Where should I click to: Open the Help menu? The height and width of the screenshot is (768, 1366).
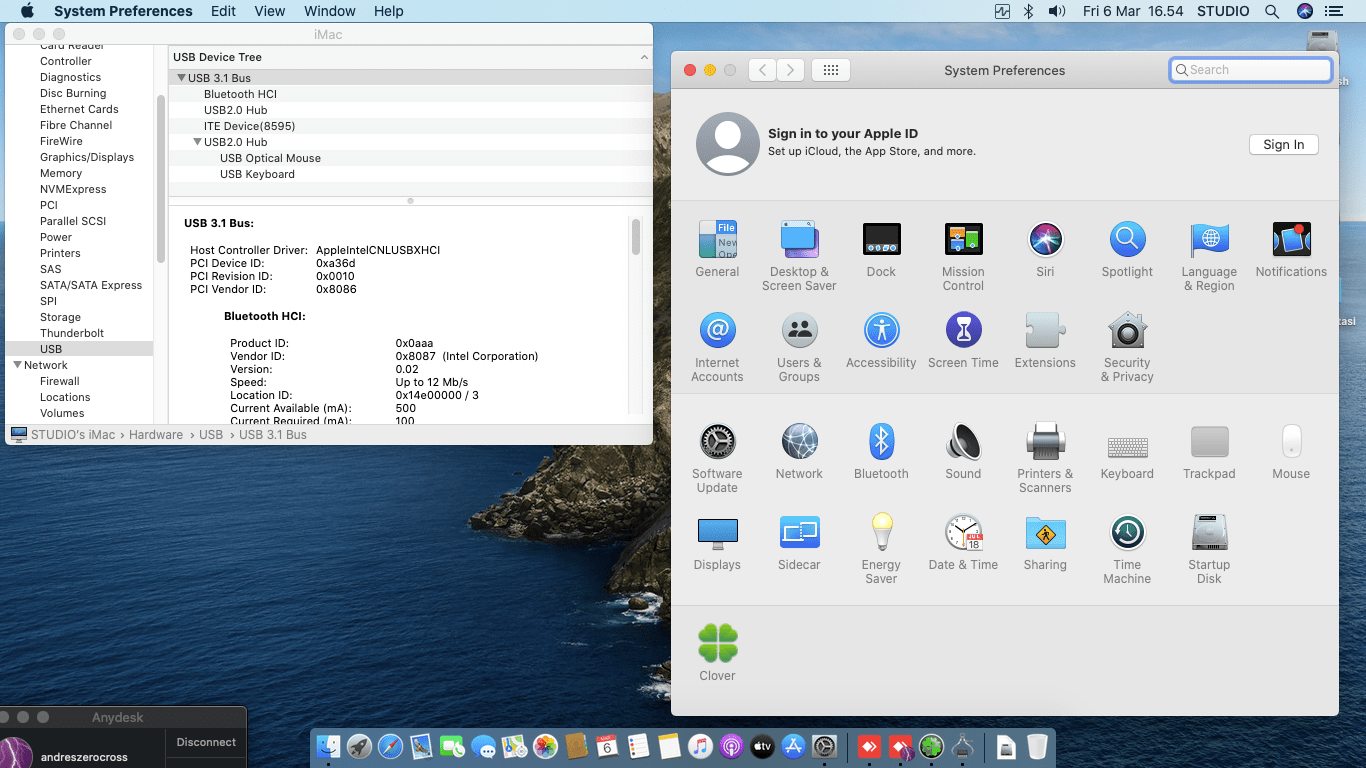click(x=389, y=11)
